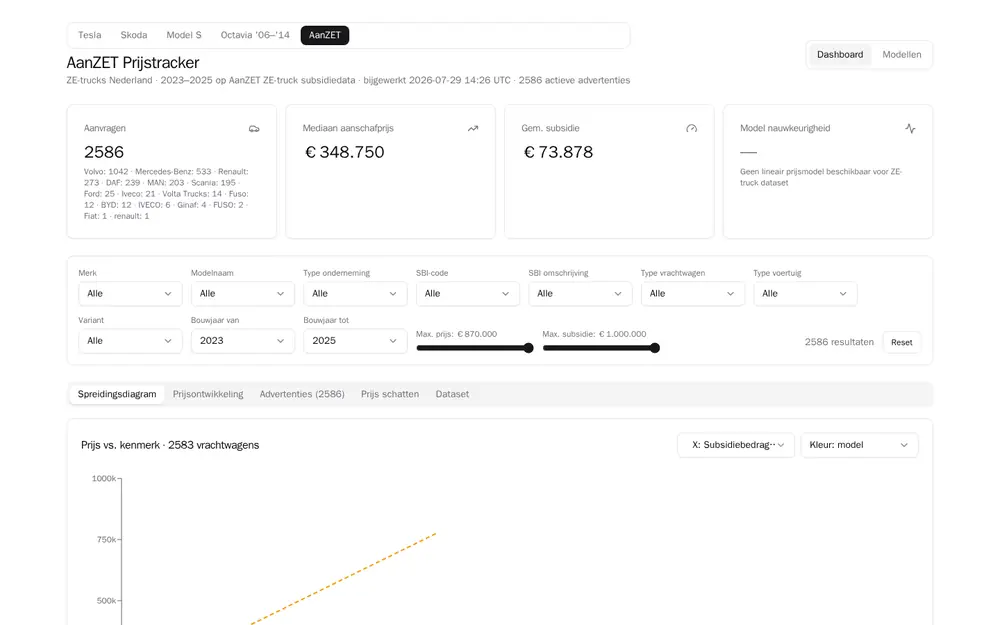The height and width of the screenshot is (625, 1000).
Task: Open the Advertenties (2586) tab
Action: (302, 394)
